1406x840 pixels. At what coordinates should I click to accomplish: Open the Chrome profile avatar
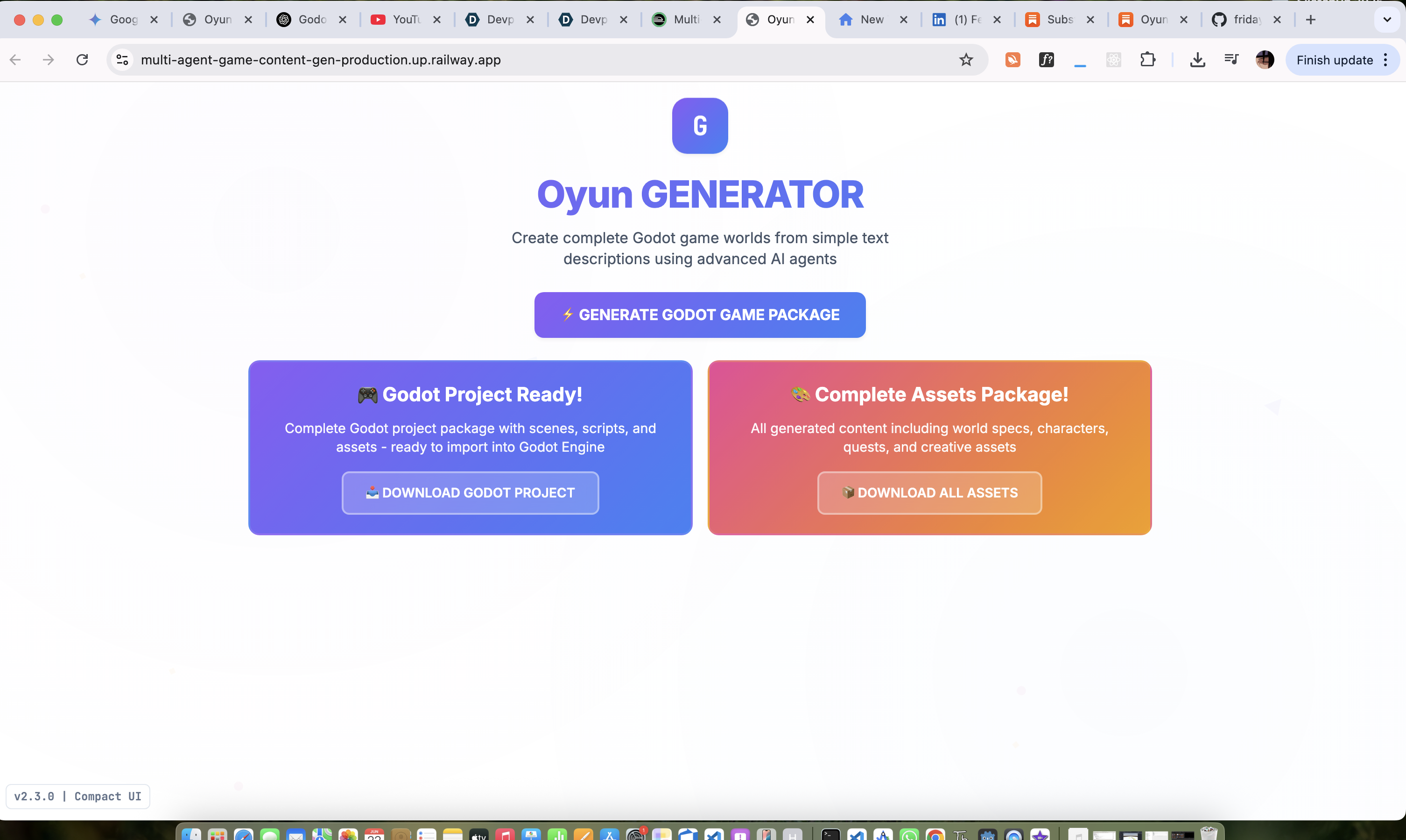click(1265, 59)
